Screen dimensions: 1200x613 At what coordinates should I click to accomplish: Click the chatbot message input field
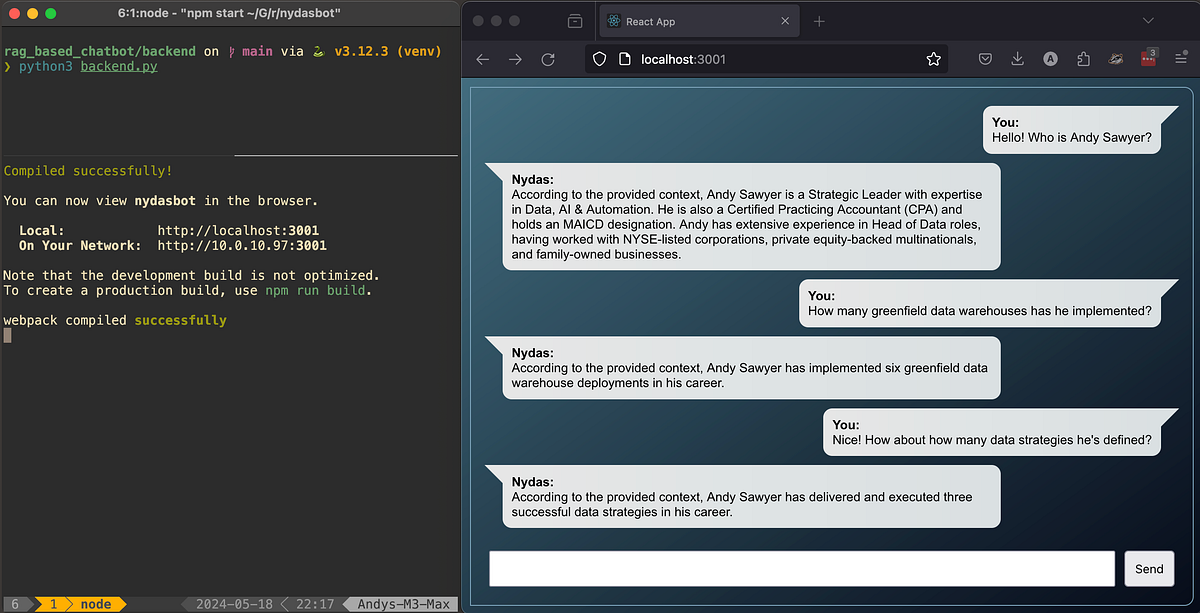[800, 568]
